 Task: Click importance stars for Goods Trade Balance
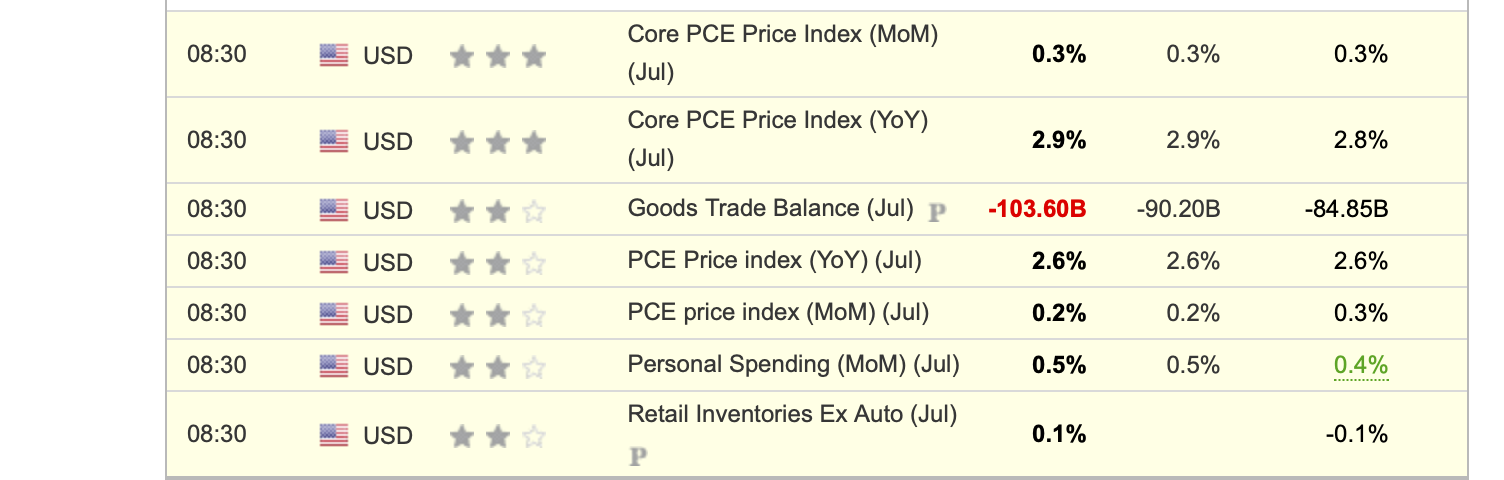pyautogui.click(x=497, y=211)
